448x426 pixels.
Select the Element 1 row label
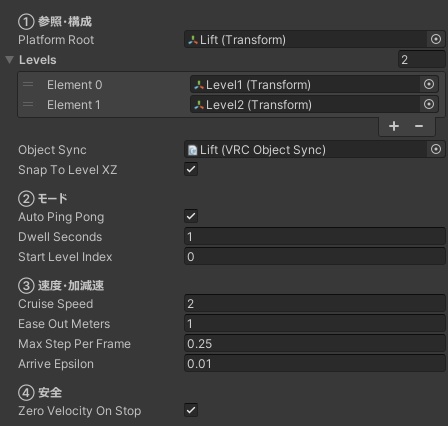coord(73,105)
